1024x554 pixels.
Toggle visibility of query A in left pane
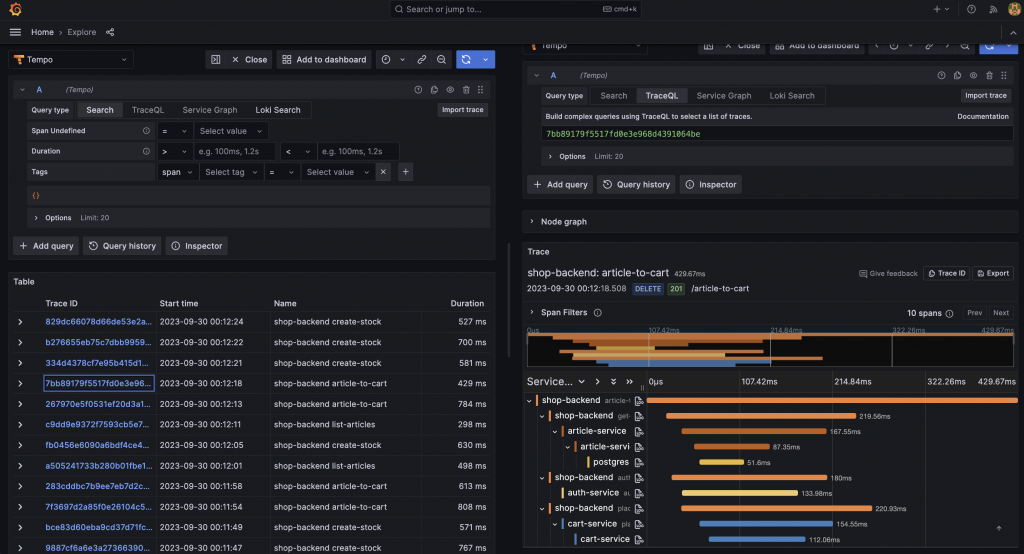pos(450,90)
